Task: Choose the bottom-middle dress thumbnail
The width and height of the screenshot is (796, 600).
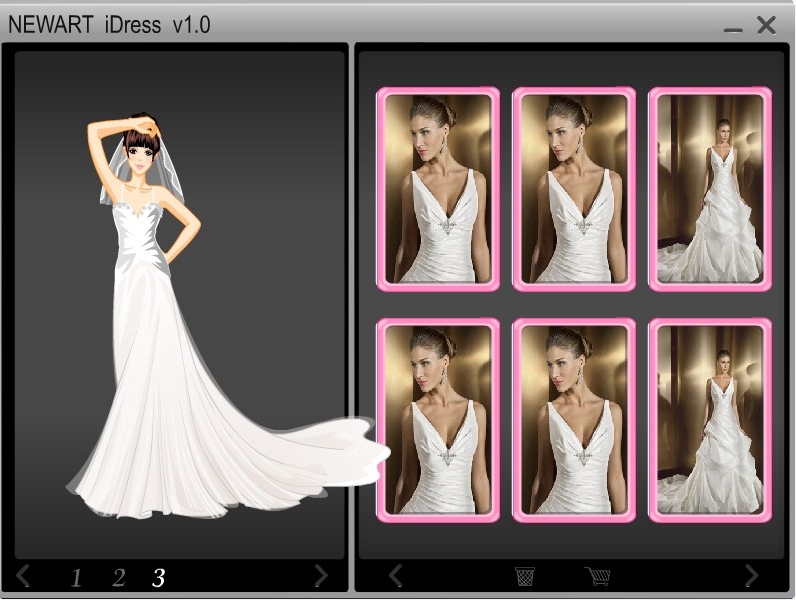Action: coord(573,420)
